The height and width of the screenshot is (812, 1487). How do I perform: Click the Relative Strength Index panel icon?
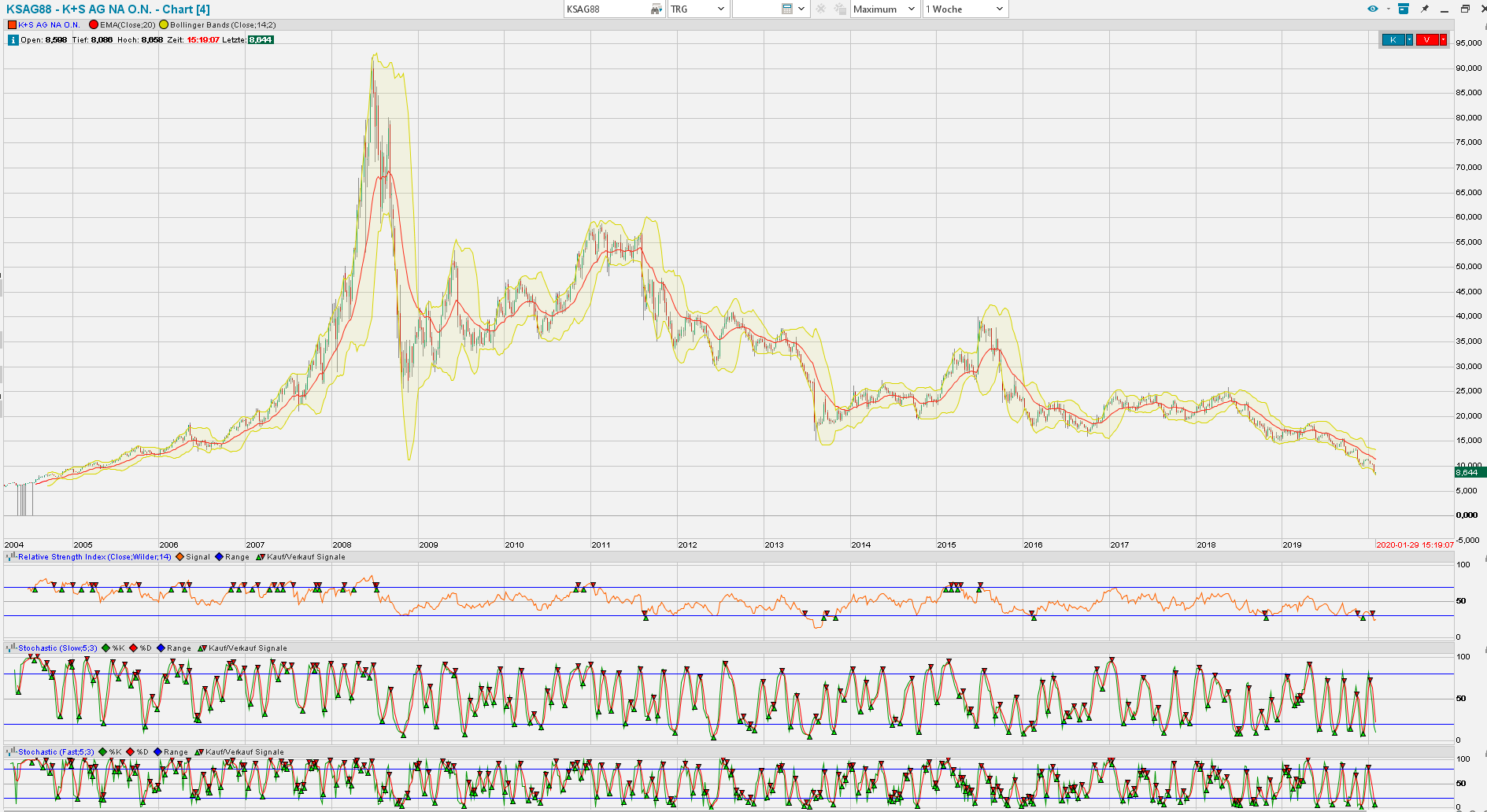11,557
